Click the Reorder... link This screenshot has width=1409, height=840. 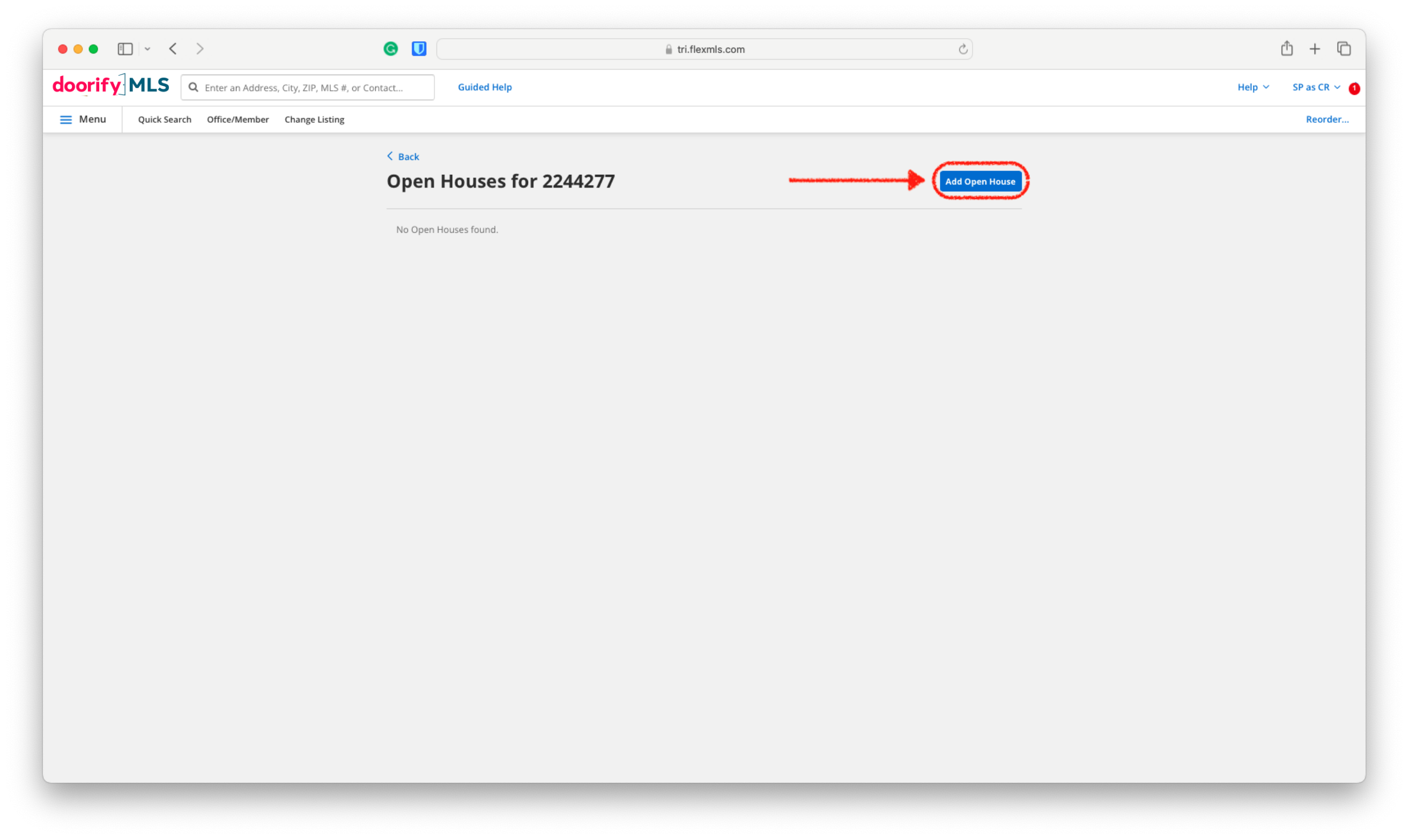[x=1327, y=120]
